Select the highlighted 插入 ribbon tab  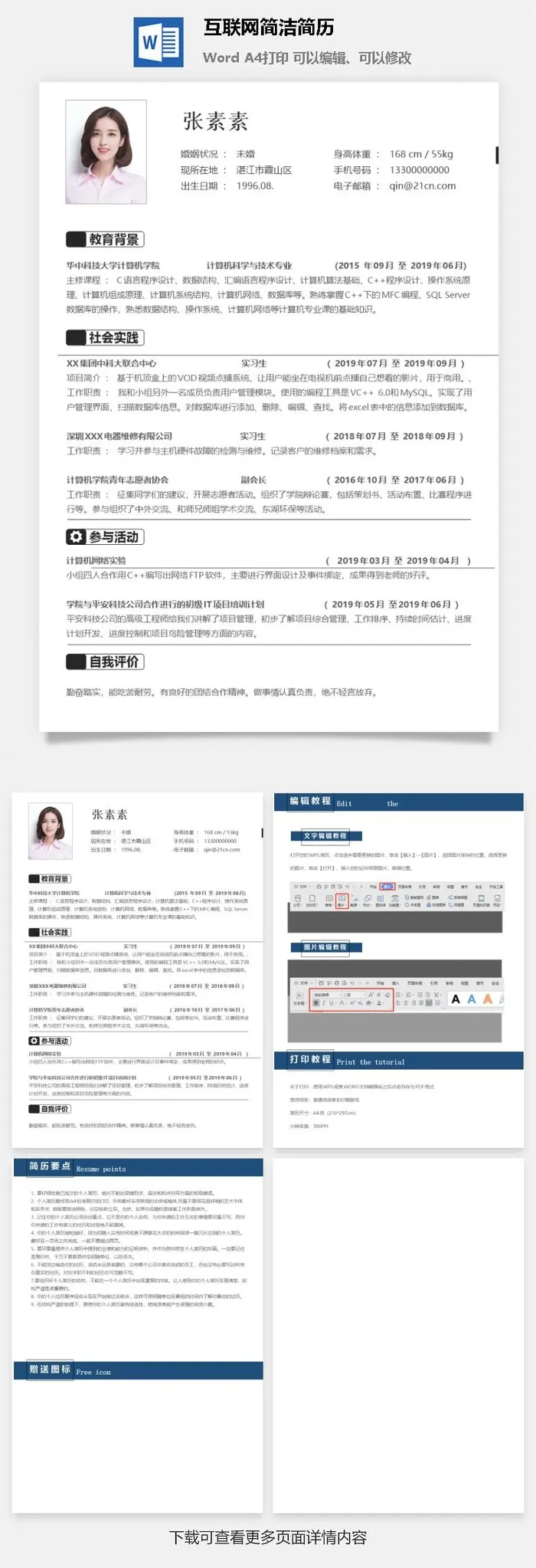387,887
